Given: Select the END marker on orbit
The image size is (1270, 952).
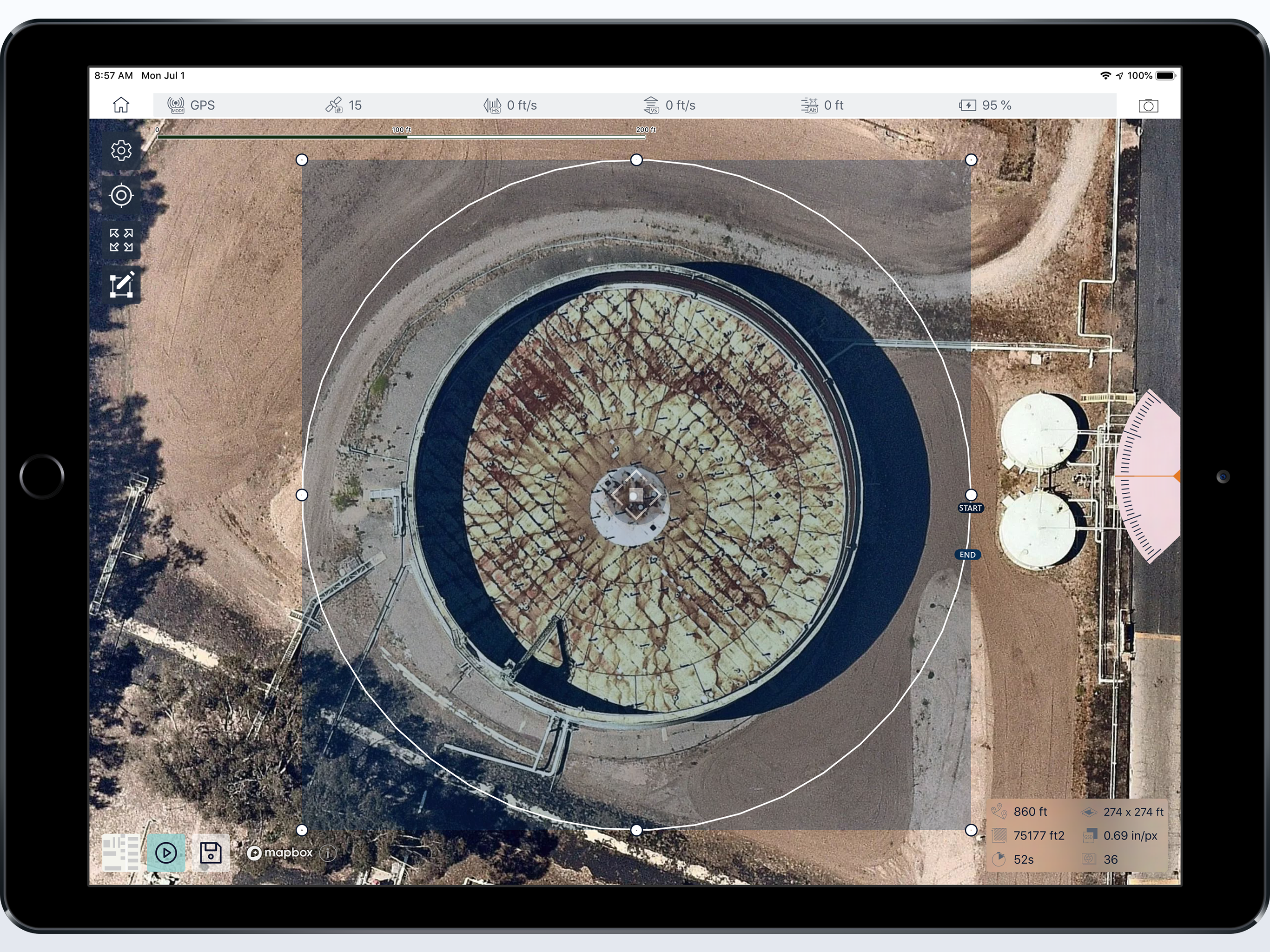Looking at the screenshot, I should pyautogui.click(x=967, y=555).
